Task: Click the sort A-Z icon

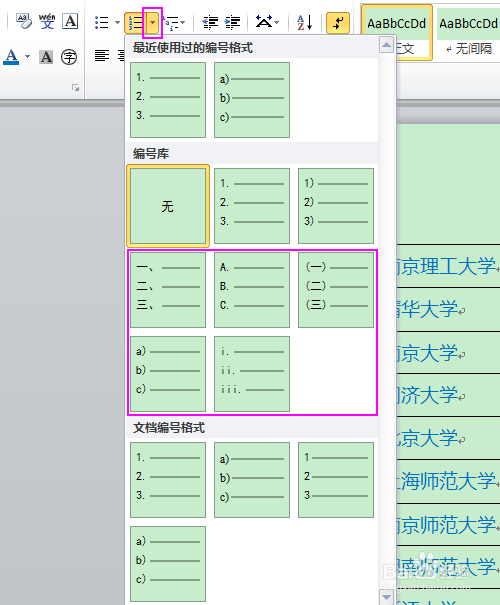Action: [304, 22]
